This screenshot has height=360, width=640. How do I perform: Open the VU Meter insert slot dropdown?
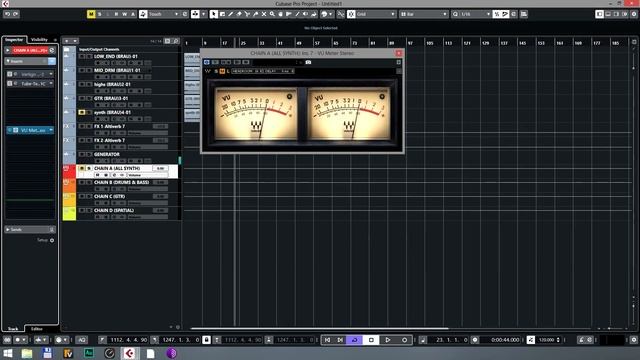click(51, 130)
